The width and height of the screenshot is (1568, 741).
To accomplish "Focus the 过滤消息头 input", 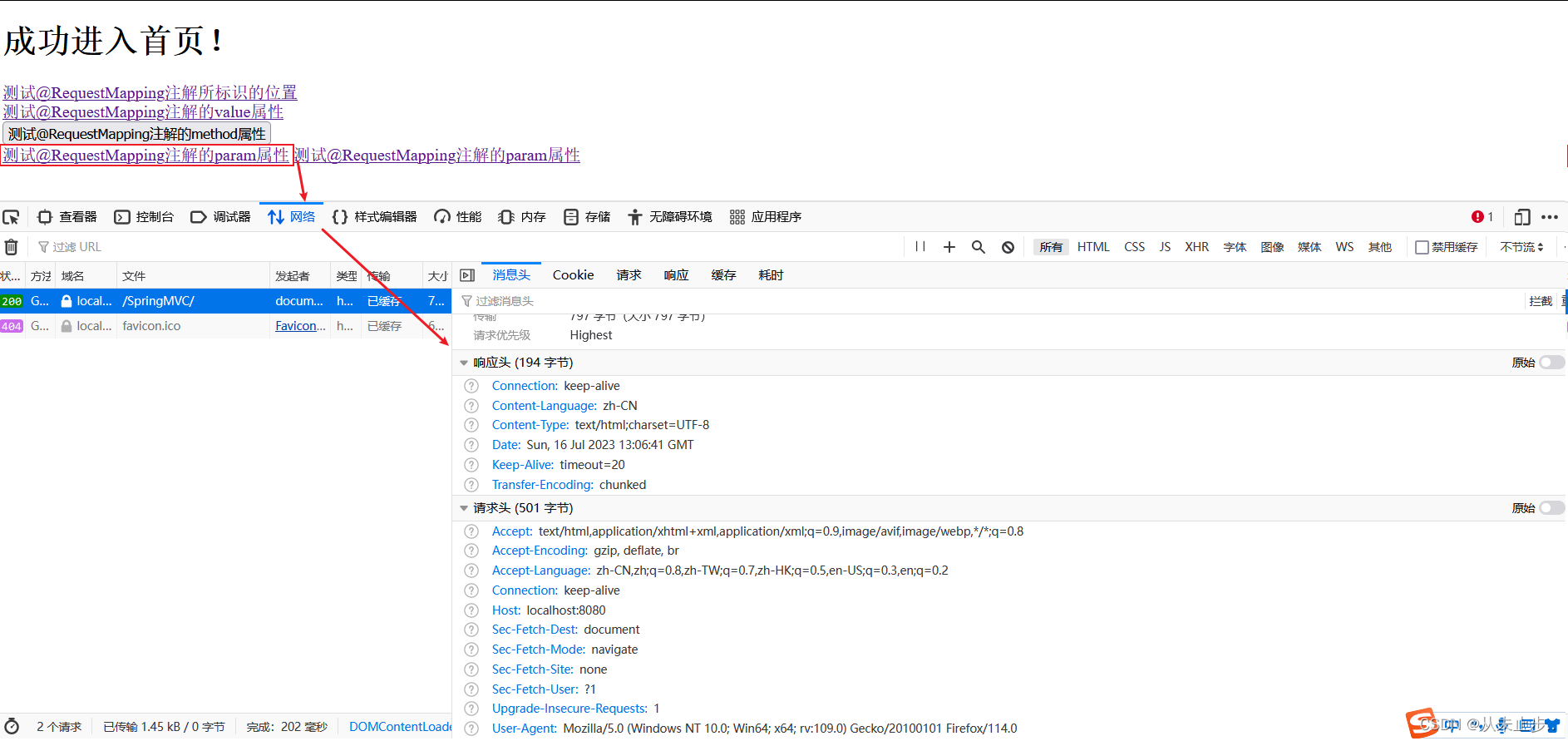I will click(989, 301).
